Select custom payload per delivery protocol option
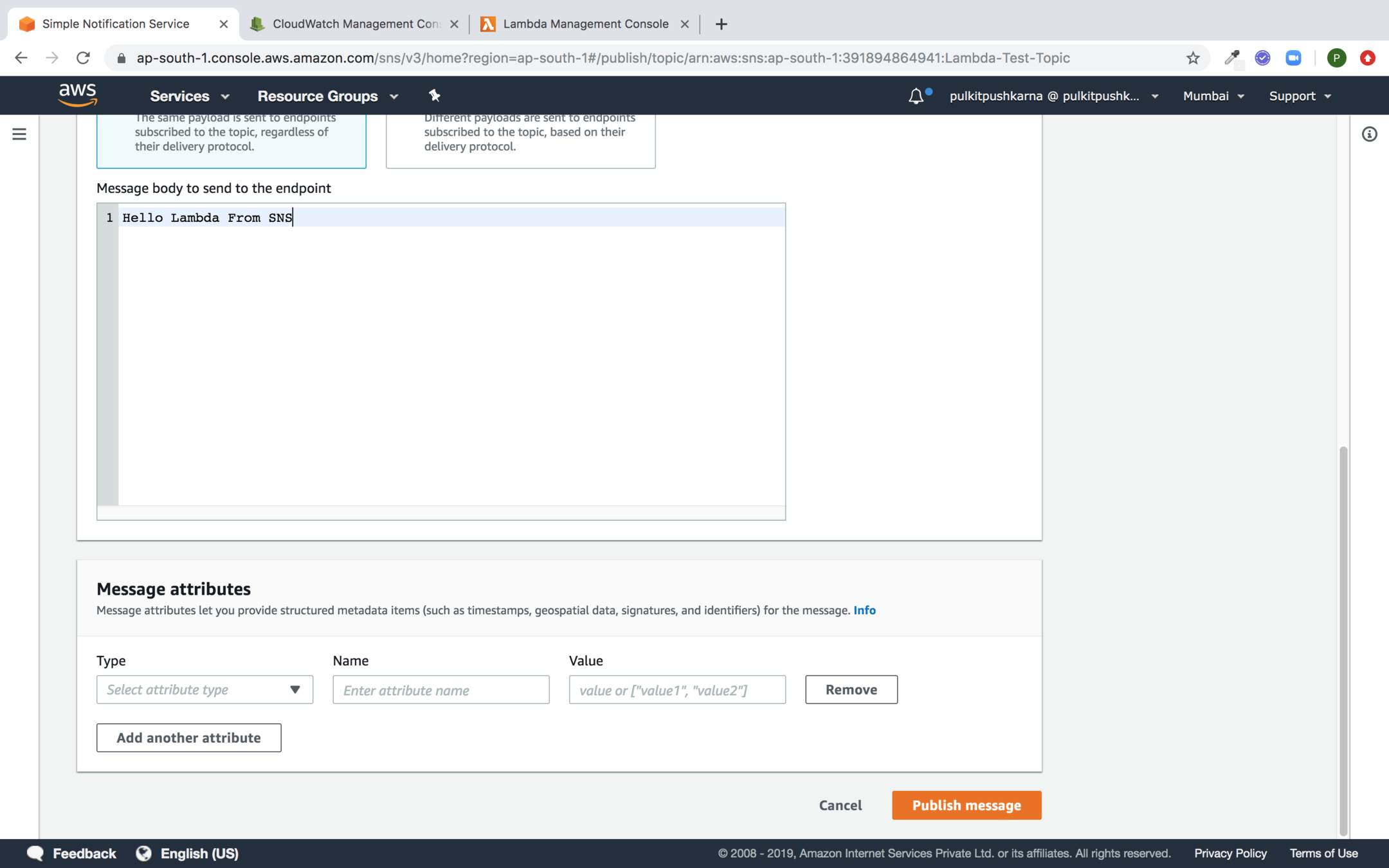This screenshot has height=868, width=1389. pyautogui.click(x=520, y=138)
